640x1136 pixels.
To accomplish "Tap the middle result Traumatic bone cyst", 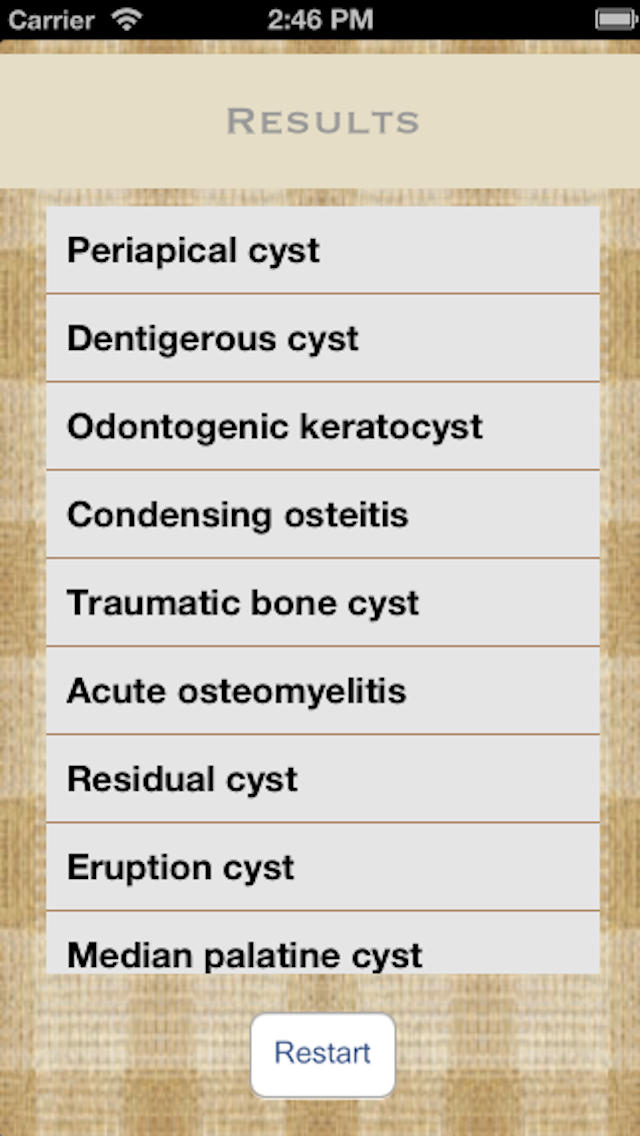I will pos(320,601).
